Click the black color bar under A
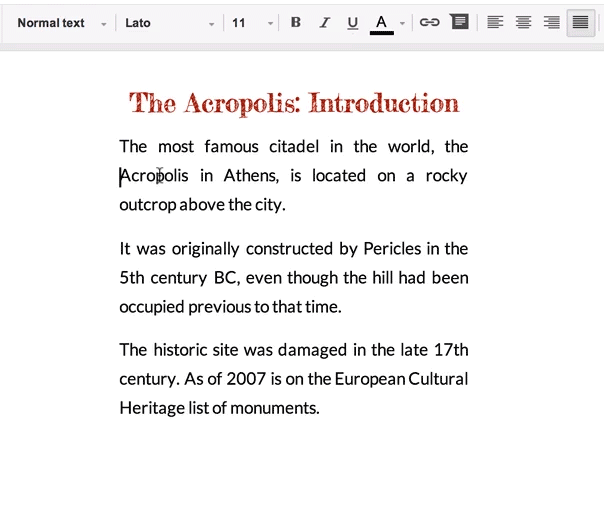Screen dimensions: 604x532 tap(381, 33)
